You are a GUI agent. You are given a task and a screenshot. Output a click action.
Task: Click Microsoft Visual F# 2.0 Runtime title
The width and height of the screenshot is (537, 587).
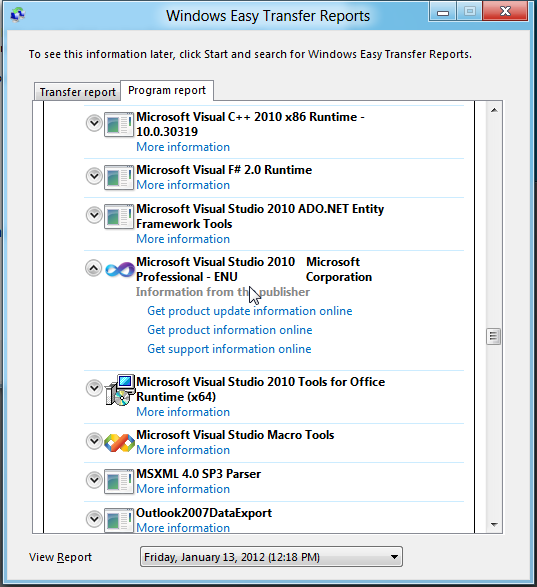click(224, 170)
